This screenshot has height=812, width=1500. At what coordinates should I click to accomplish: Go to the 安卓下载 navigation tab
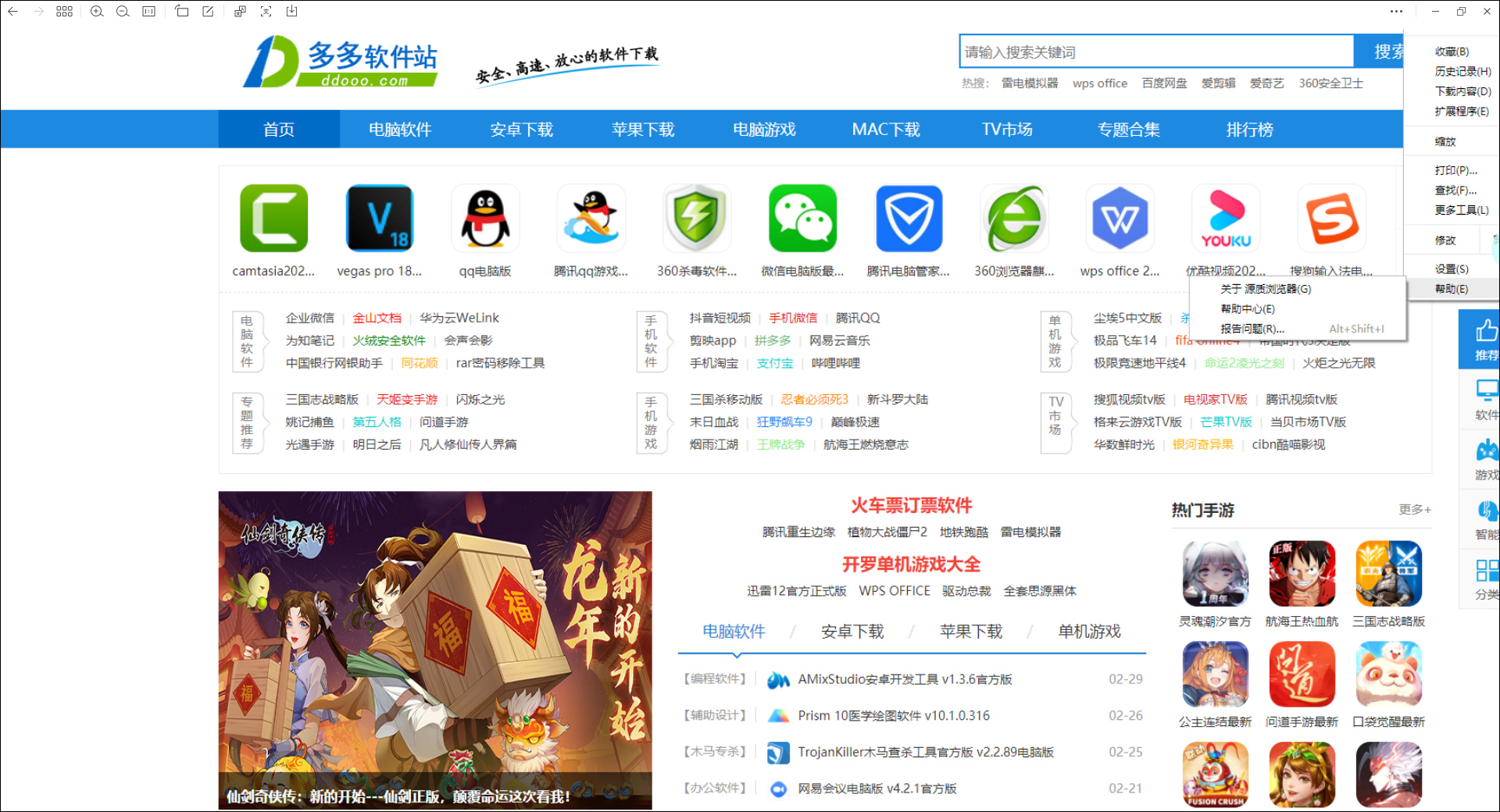(521, 130)
